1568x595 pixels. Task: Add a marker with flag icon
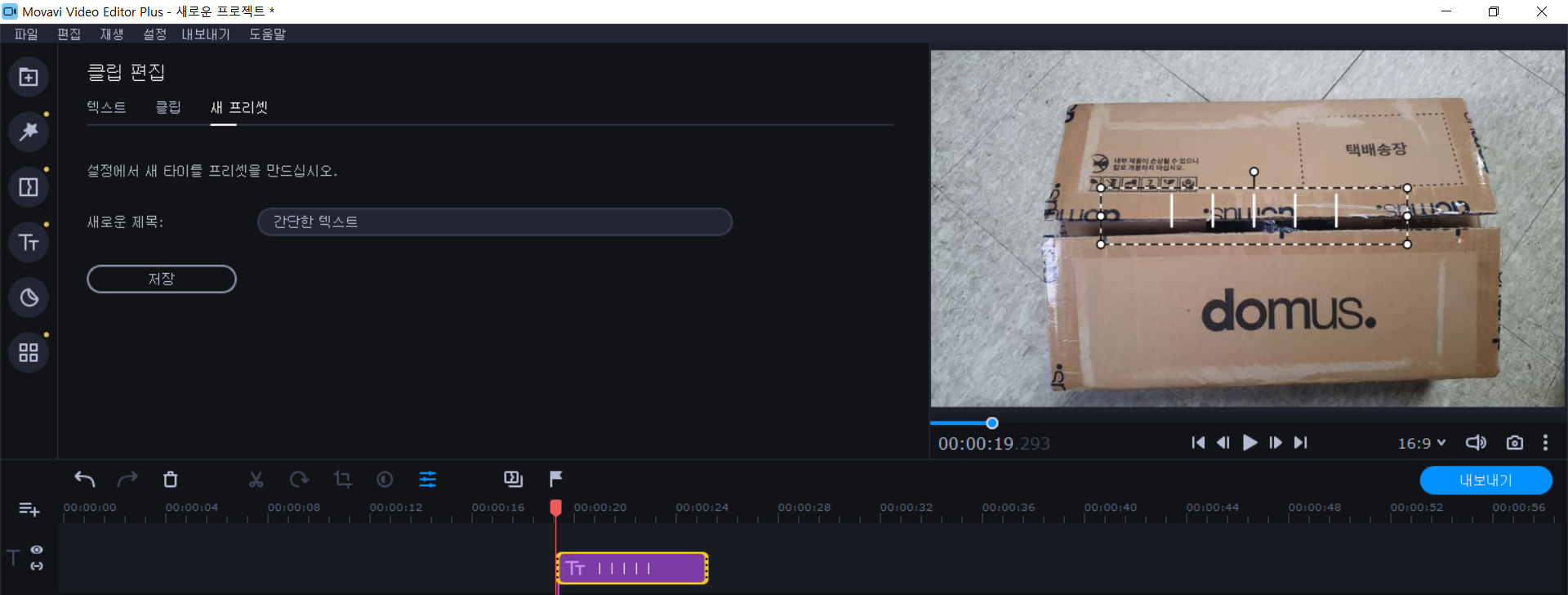point(556,479)
